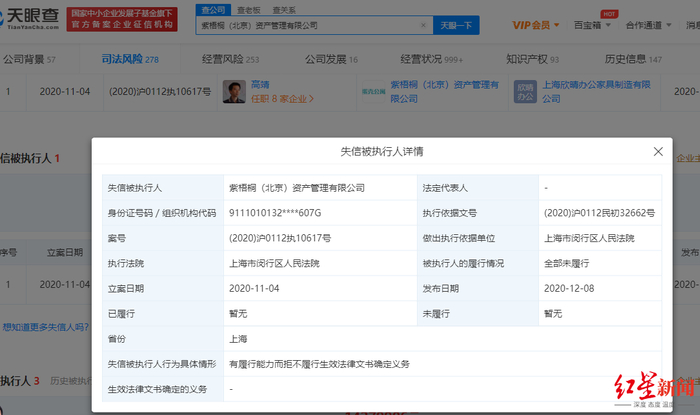The height and width of the screenshot is (415, 700).
Task: Switch to the 查公司 search tab
Action: [x=213, y=10]
